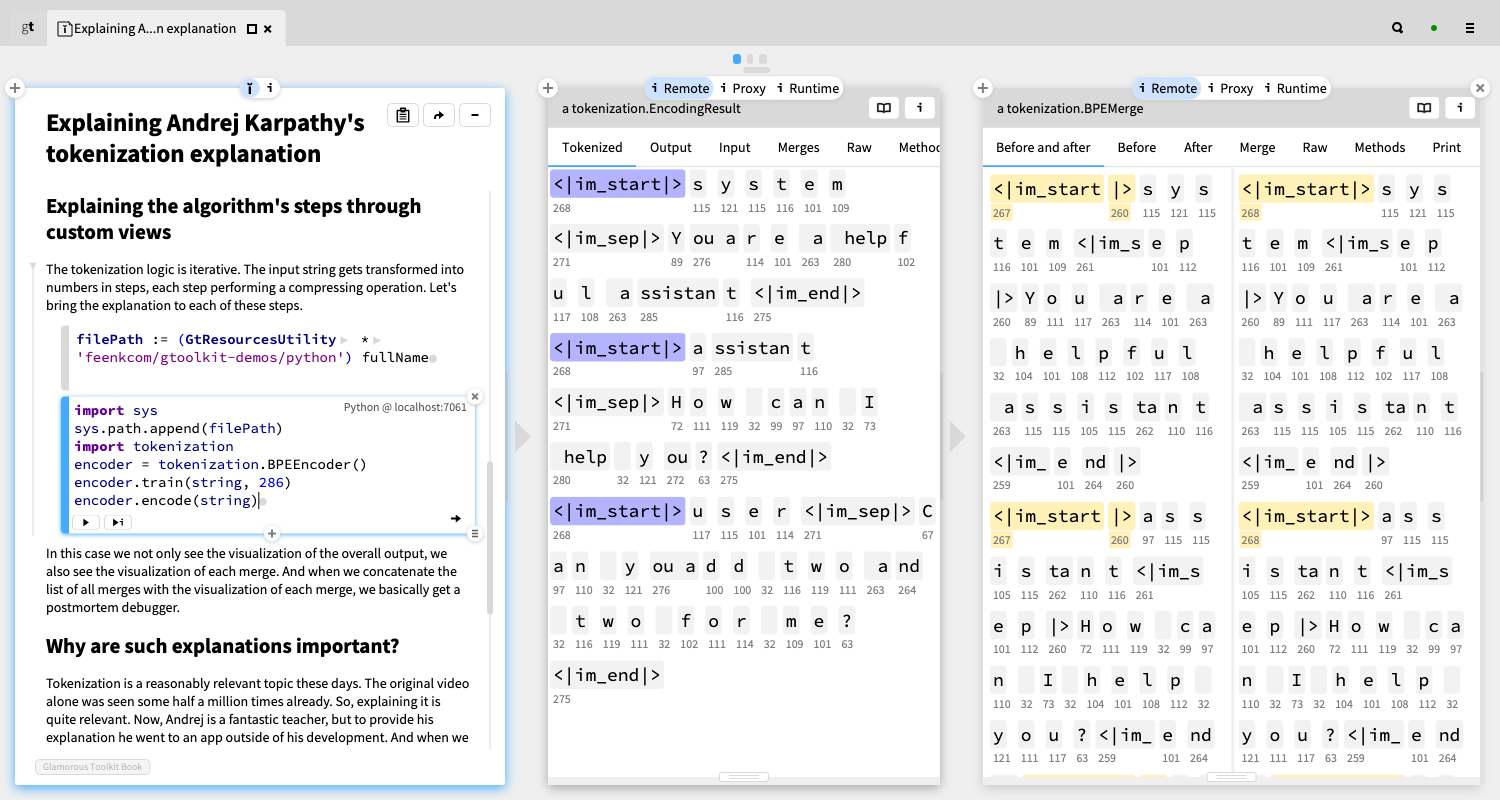The width and height of the screenshot is (1500, 800).
Task: Open the hamburger menu at top right
Action: pyautogui.click(x=1469, y=28)
